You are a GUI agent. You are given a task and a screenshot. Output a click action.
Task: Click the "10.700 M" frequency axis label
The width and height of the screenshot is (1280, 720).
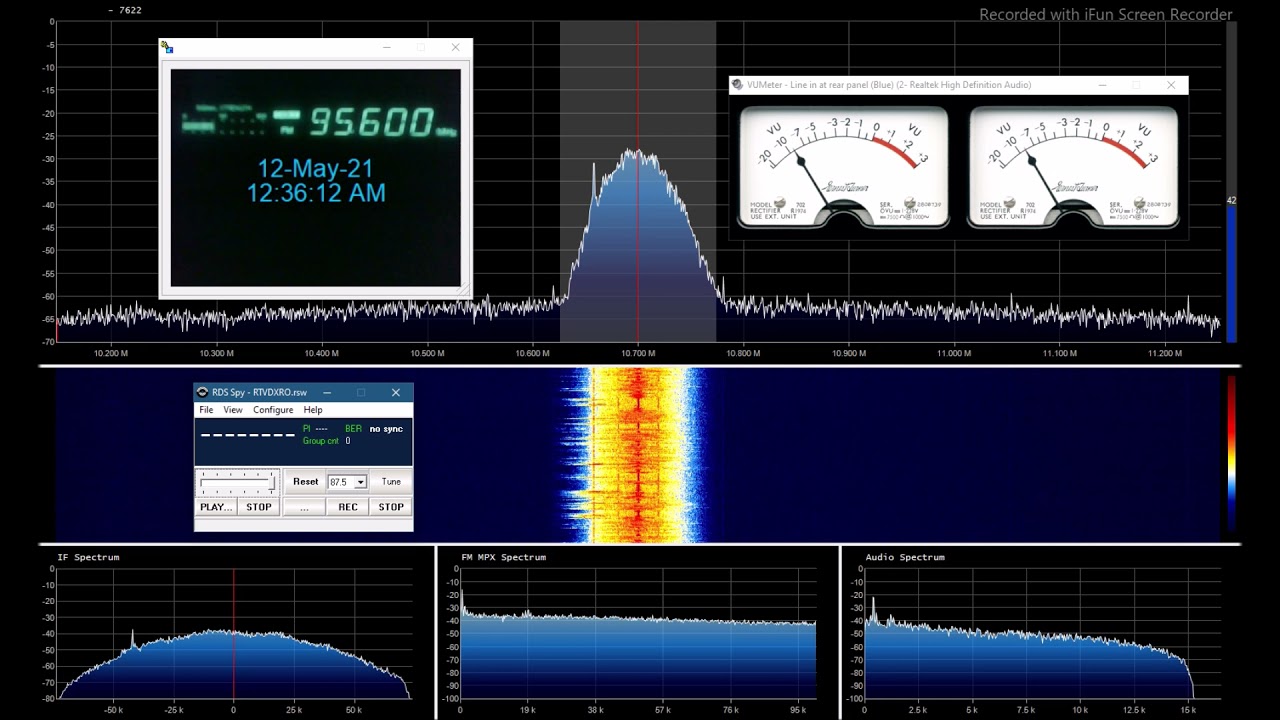pos(638,353)
